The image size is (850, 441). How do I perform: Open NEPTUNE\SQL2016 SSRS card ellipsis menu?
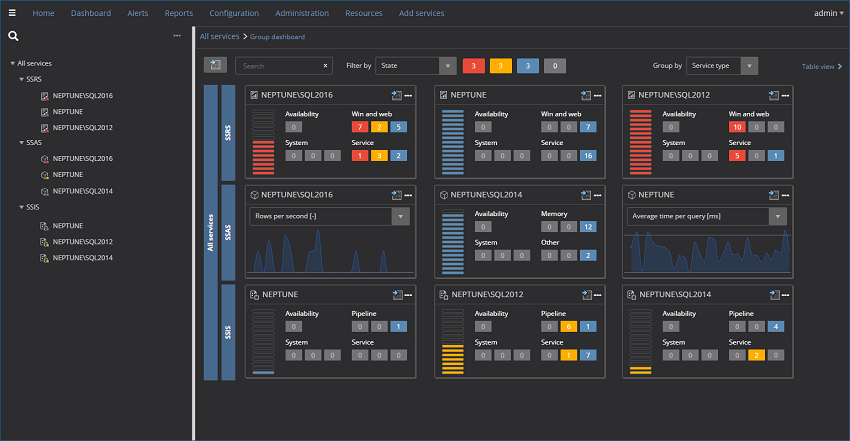408,96
